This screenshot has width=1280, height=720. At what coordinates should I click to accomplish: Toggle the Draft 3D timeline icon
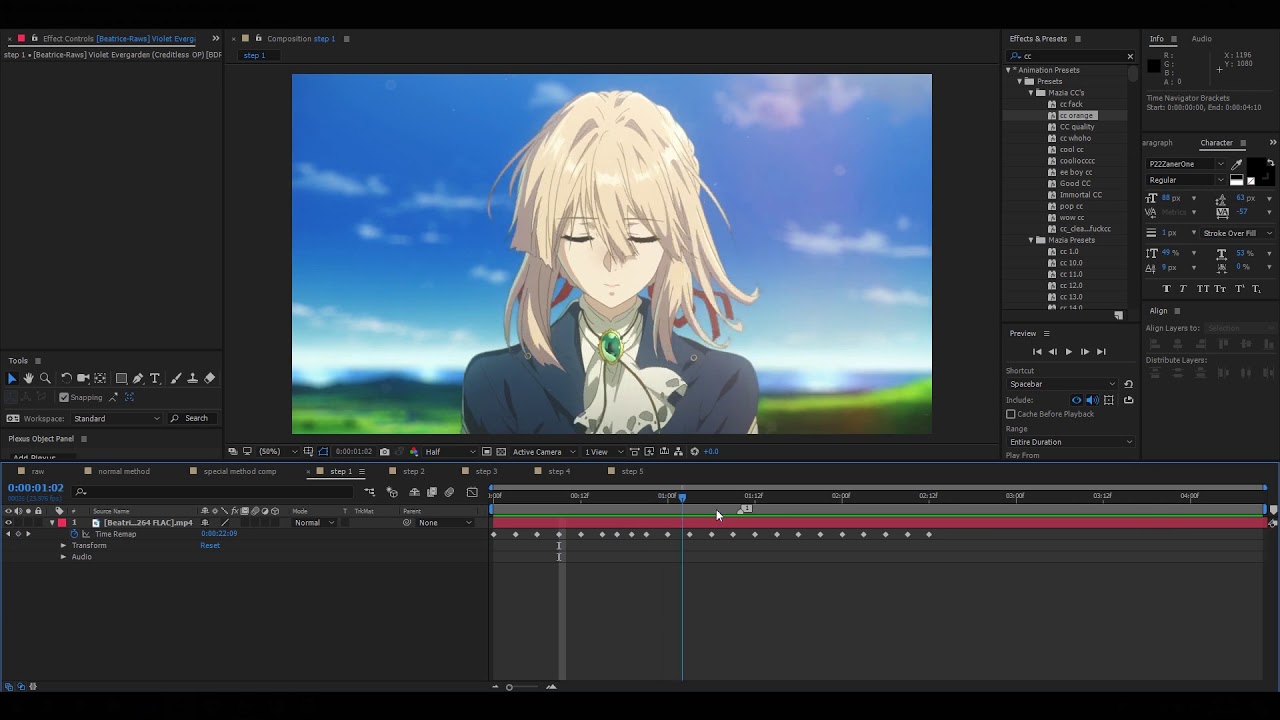pos(392,492)
